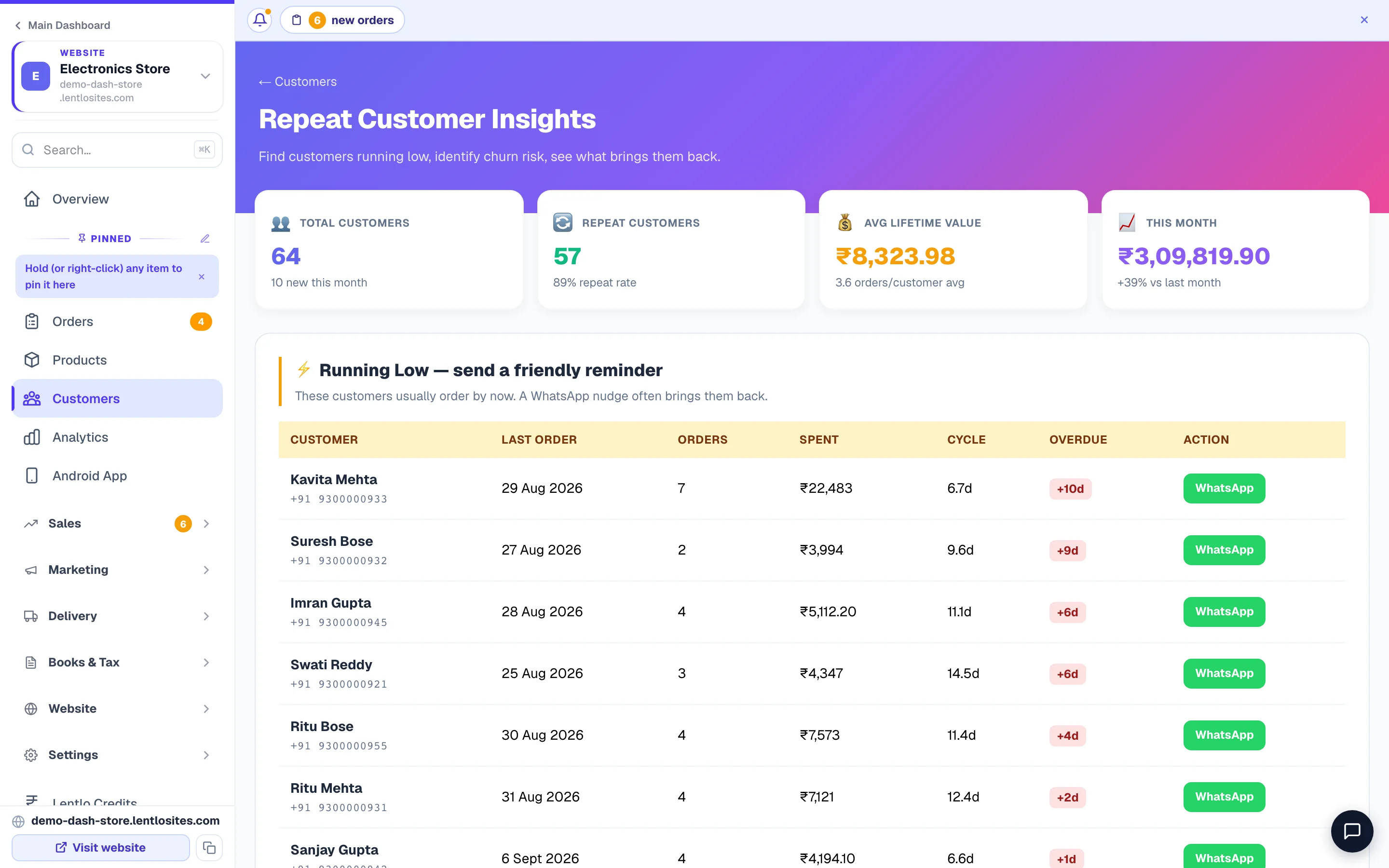Send WhatsApp reminder to Ritu Mehta
1389x868 pixels.
point(1224,797)
